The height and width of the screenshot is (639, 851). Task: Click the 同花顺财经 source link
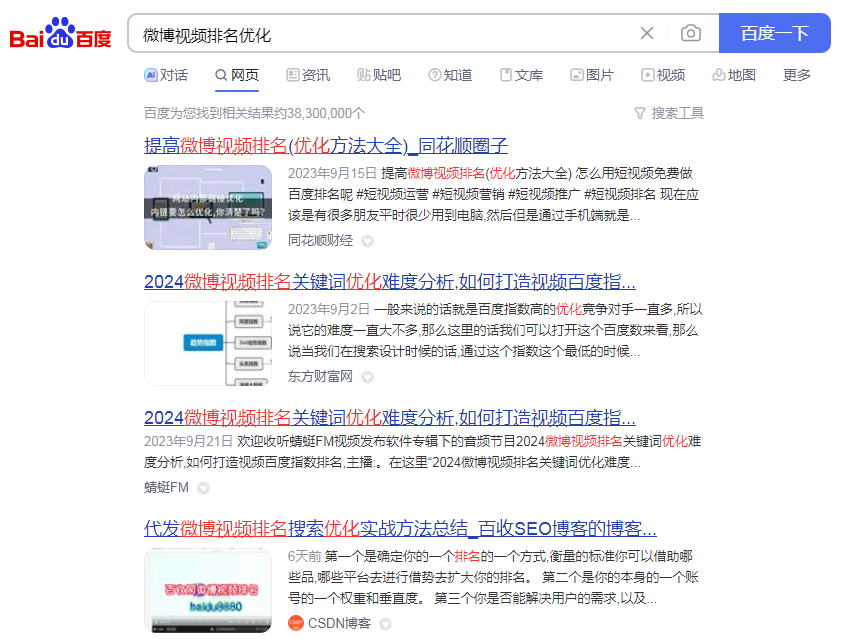[x=320, y=240]
